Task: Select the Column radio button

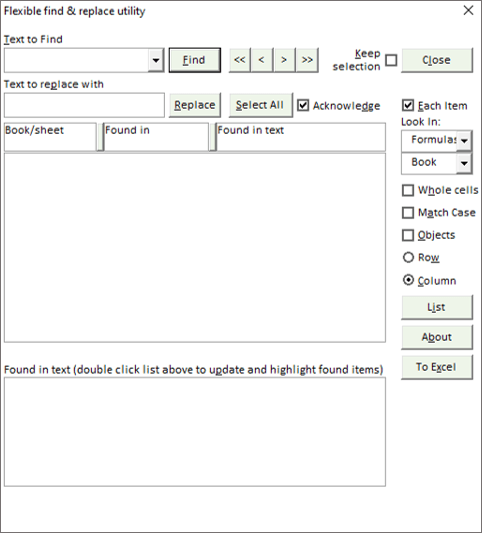Action: (x=408, y=280)
